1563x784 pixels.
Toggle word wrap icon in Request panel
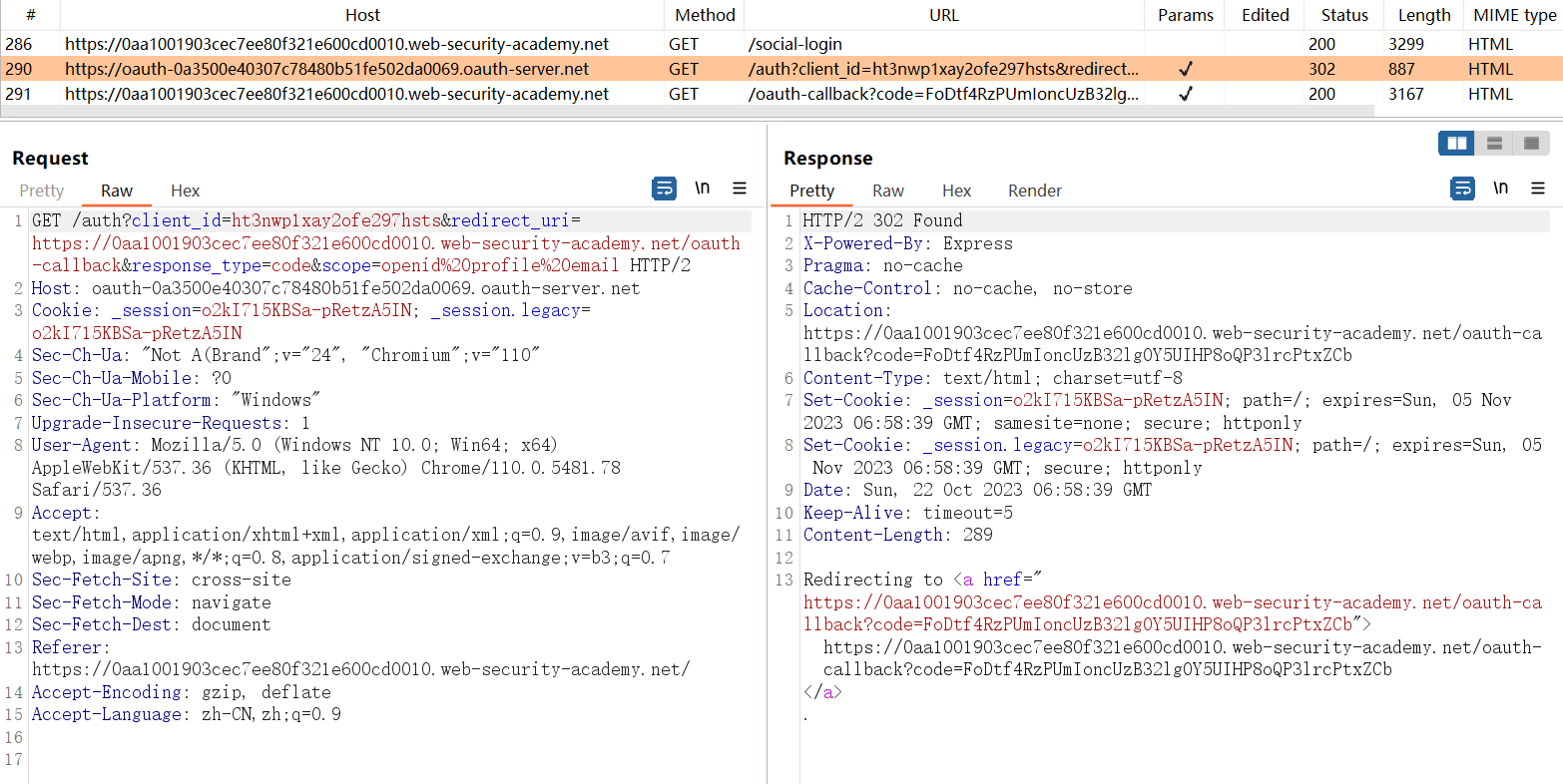(x=664, y=189)
